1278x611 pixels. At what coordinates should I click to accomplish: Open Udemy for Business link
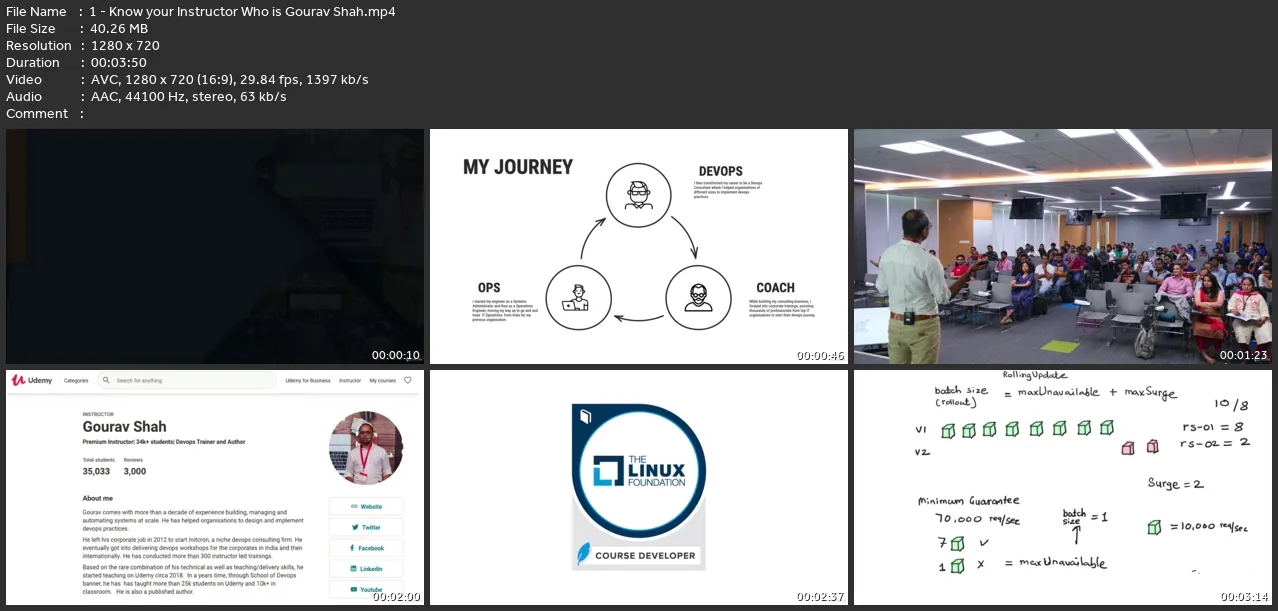308,381
